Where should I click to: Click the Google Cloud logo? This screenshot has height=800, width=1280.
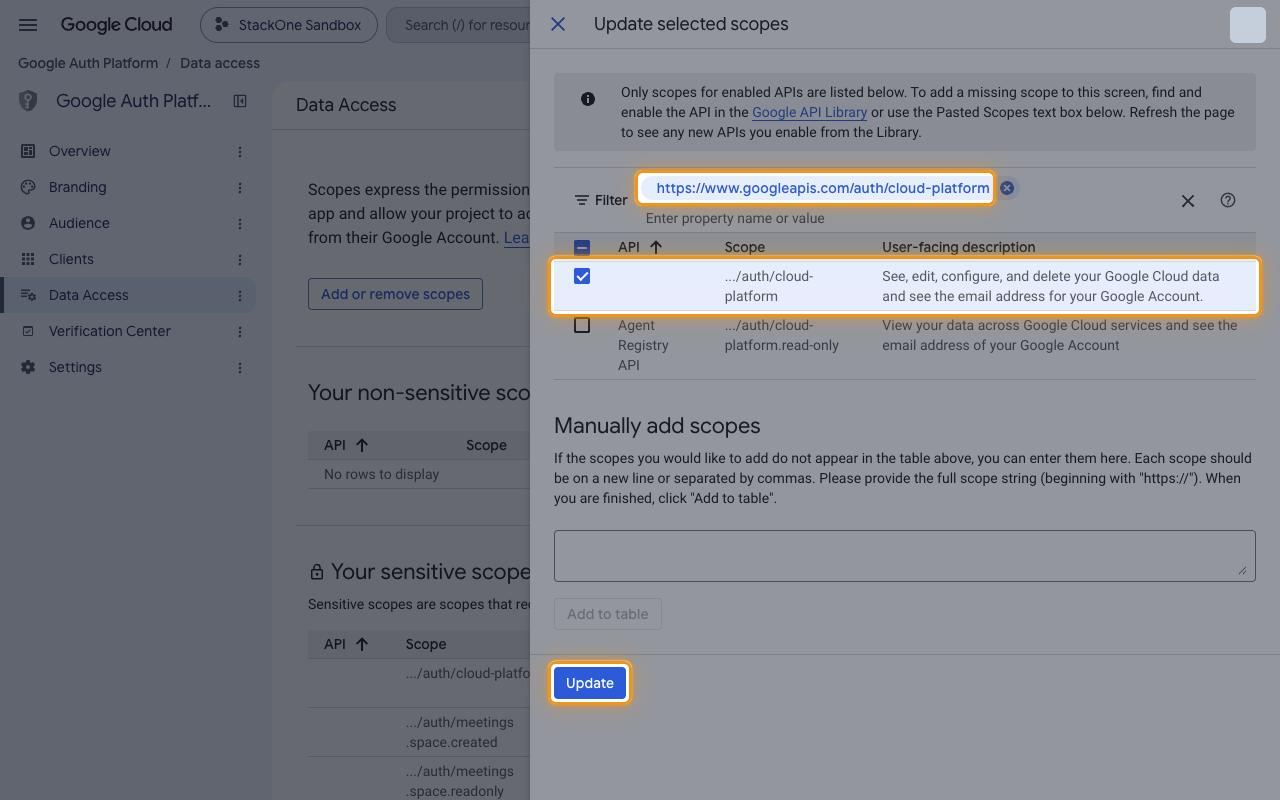click(x=116, y=25)
